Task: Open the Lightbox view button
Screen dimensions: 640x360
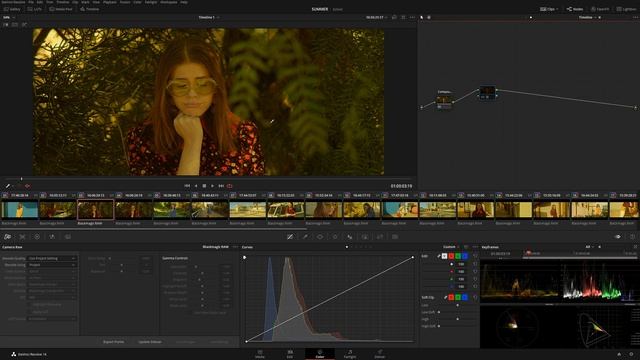Action: pyautogui.click(x=626, y=9)
